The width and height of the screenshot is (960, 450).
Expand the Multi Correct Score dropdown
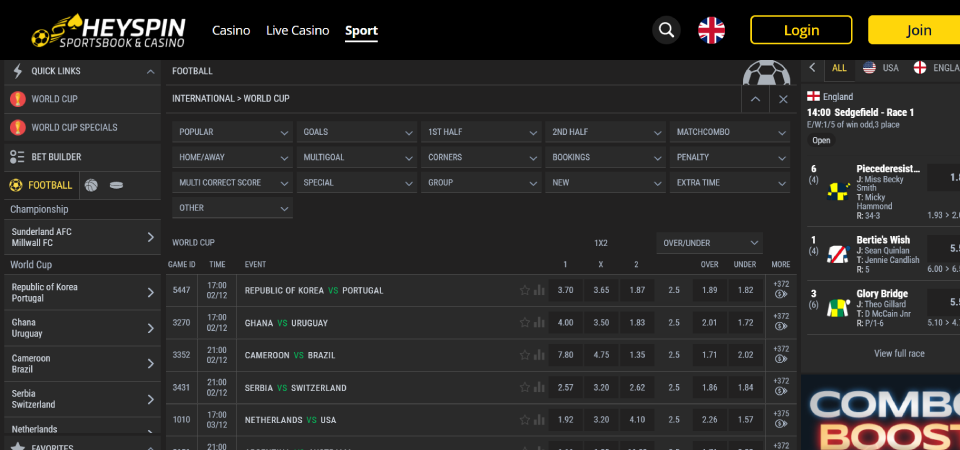(233, 182)
